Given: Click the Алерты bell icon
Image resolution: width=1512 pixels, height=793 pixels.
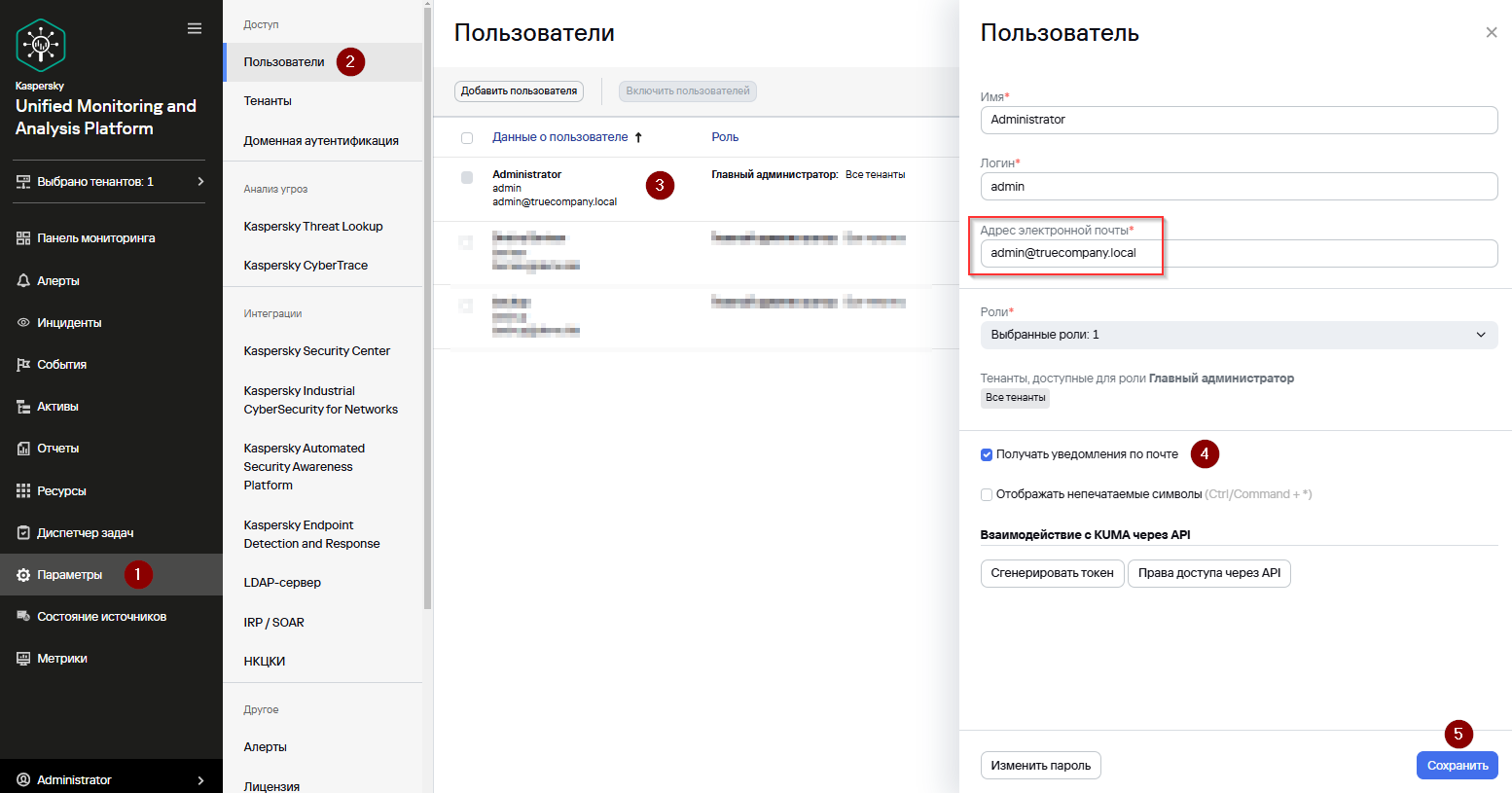Looking at the screenshot, I should (x=23, y=280).
